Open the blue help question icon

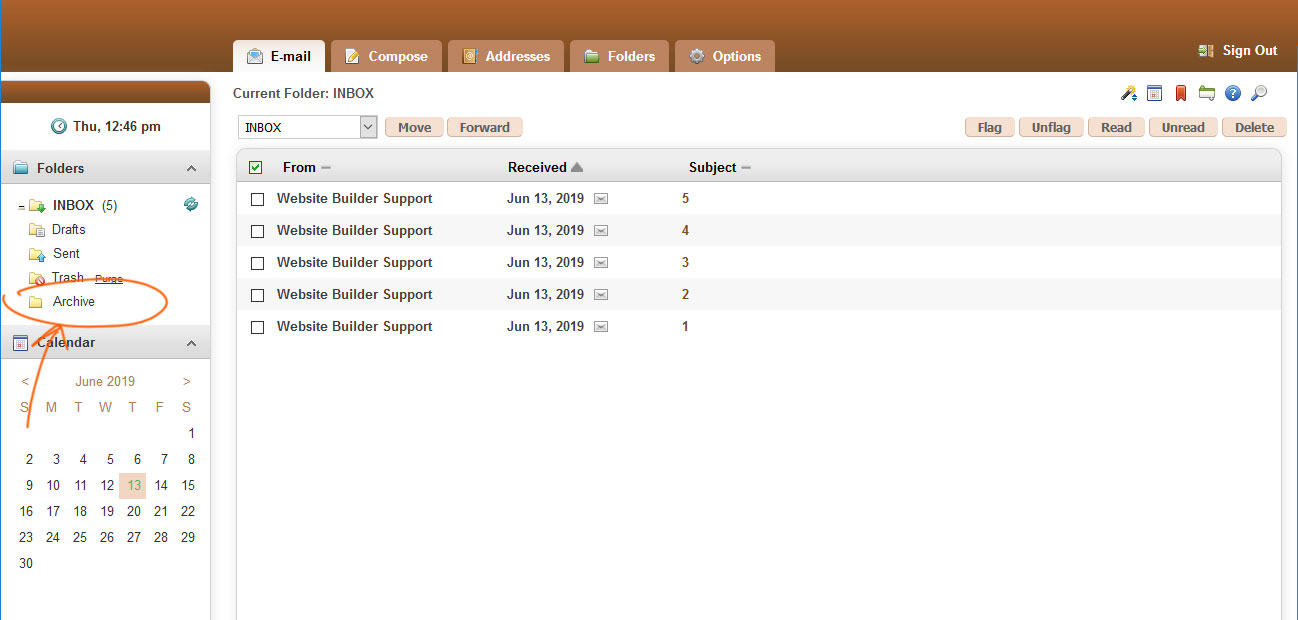coord(1232,93)
